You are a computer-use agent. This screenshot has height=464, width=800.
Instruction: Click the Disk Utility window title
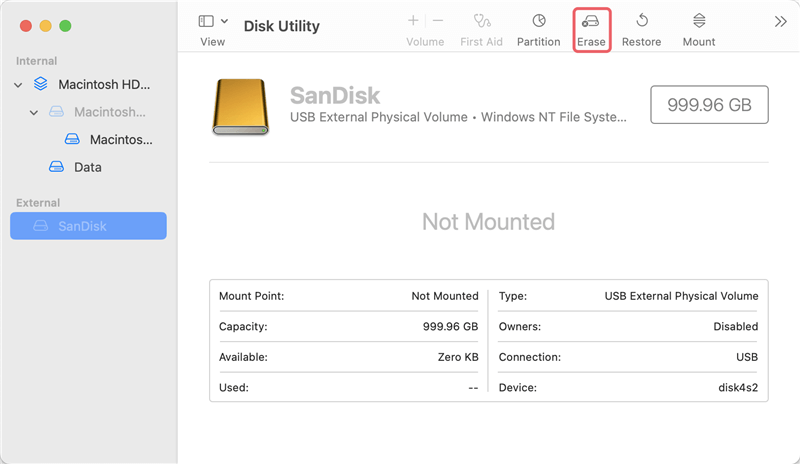(282, 26)
